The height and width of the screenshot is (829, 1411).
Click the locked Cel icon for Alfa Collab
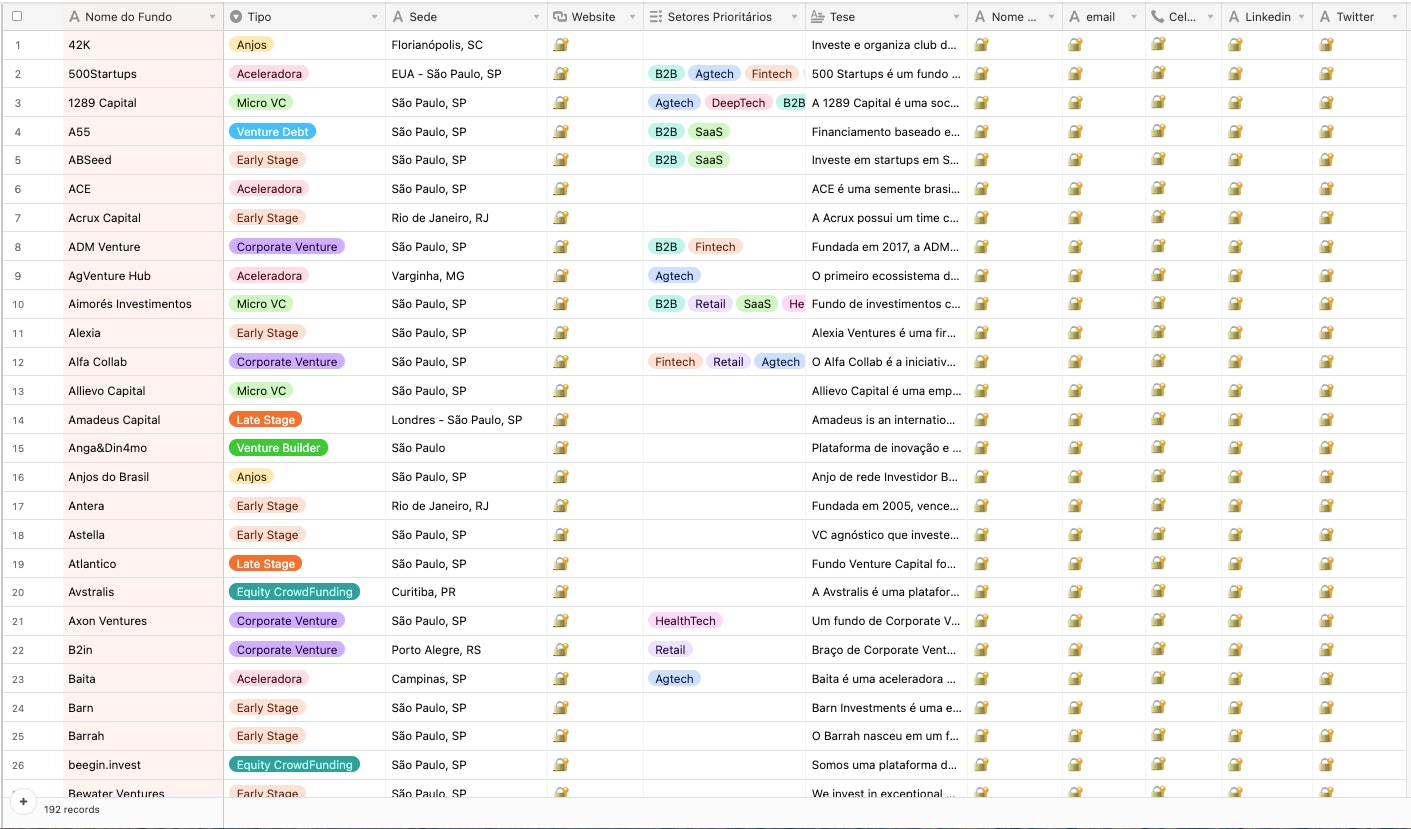coord(1158,362)
